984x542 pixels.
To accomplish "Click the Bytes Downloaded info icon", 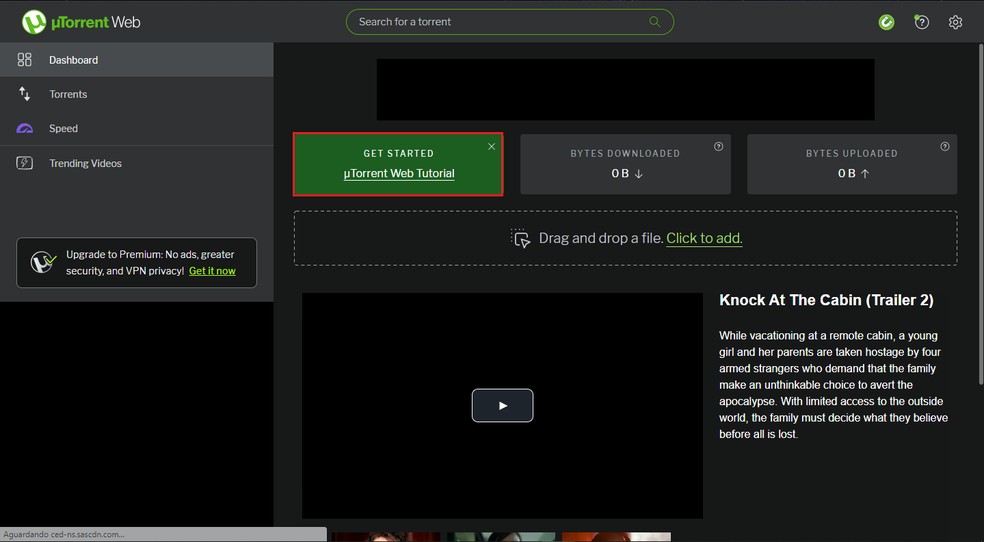I will coord(719,146).
